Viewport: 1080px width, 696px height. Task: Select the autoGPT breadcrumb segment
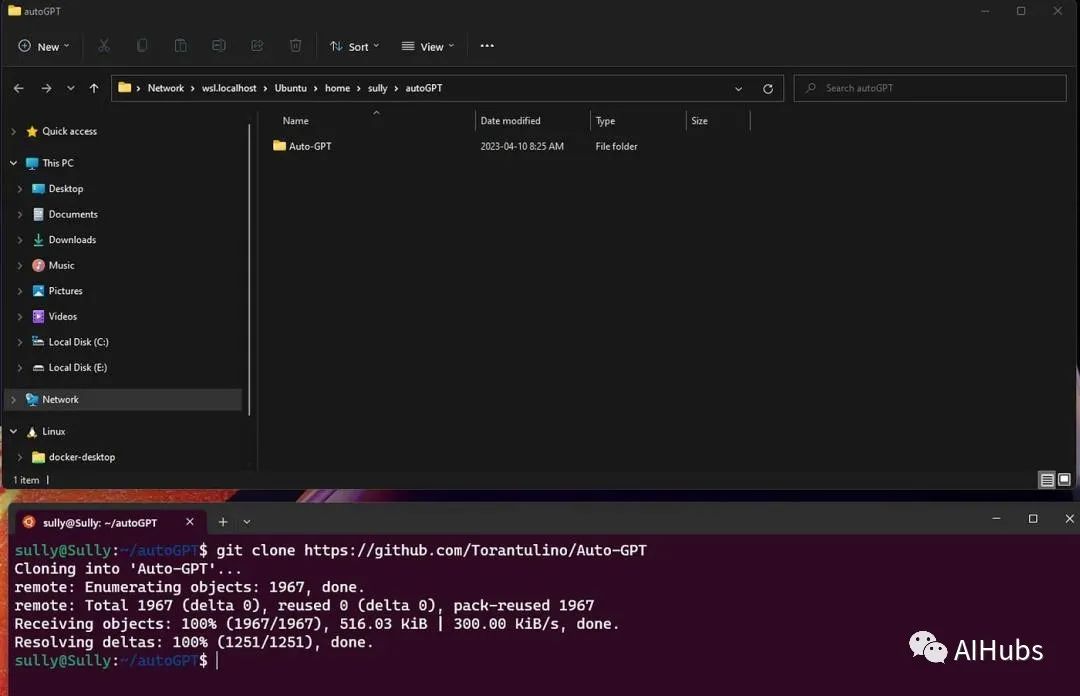(424, 88)
